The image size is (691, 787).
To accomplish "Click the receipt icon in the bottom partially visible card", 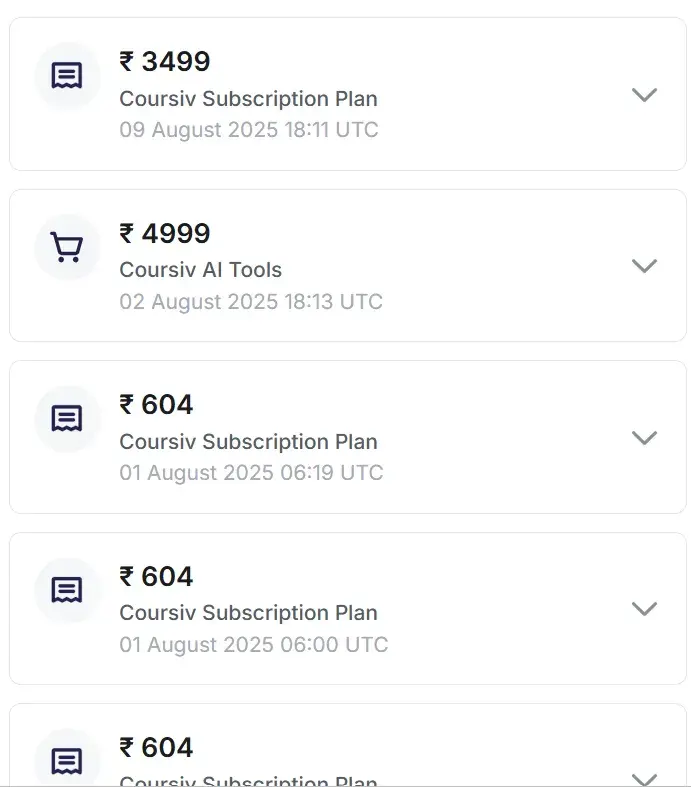I will (67, 762).
